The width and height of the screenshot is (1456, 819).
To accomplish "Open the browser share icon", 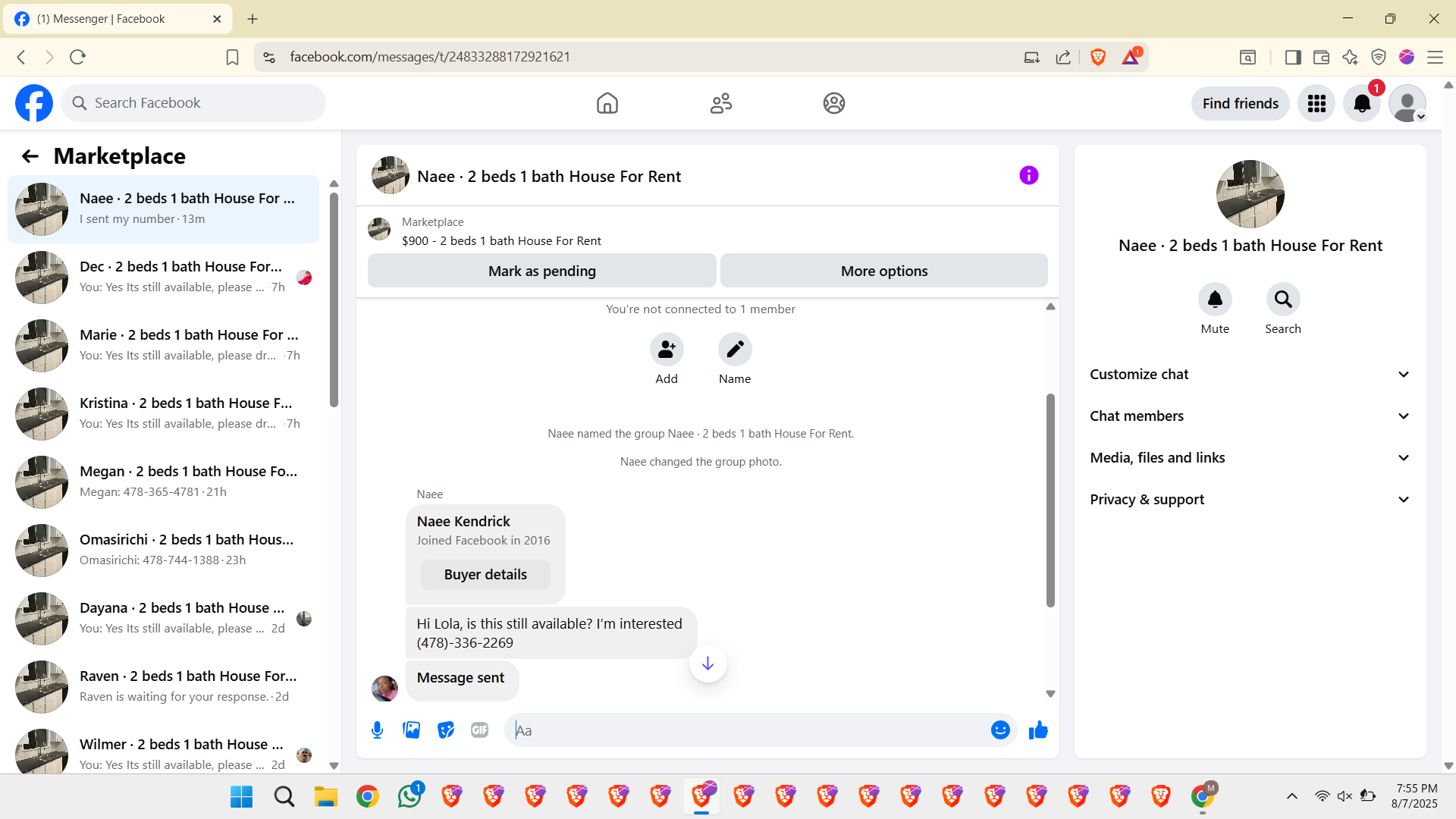I will [x=1063, y=57].
